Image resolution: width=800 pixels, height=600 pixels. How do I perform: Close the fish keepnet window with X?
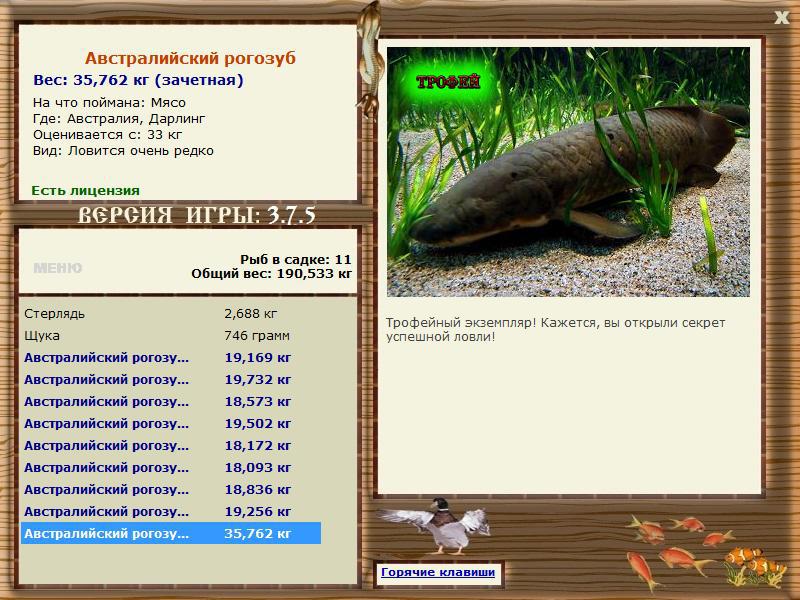(x=782, y=17)
